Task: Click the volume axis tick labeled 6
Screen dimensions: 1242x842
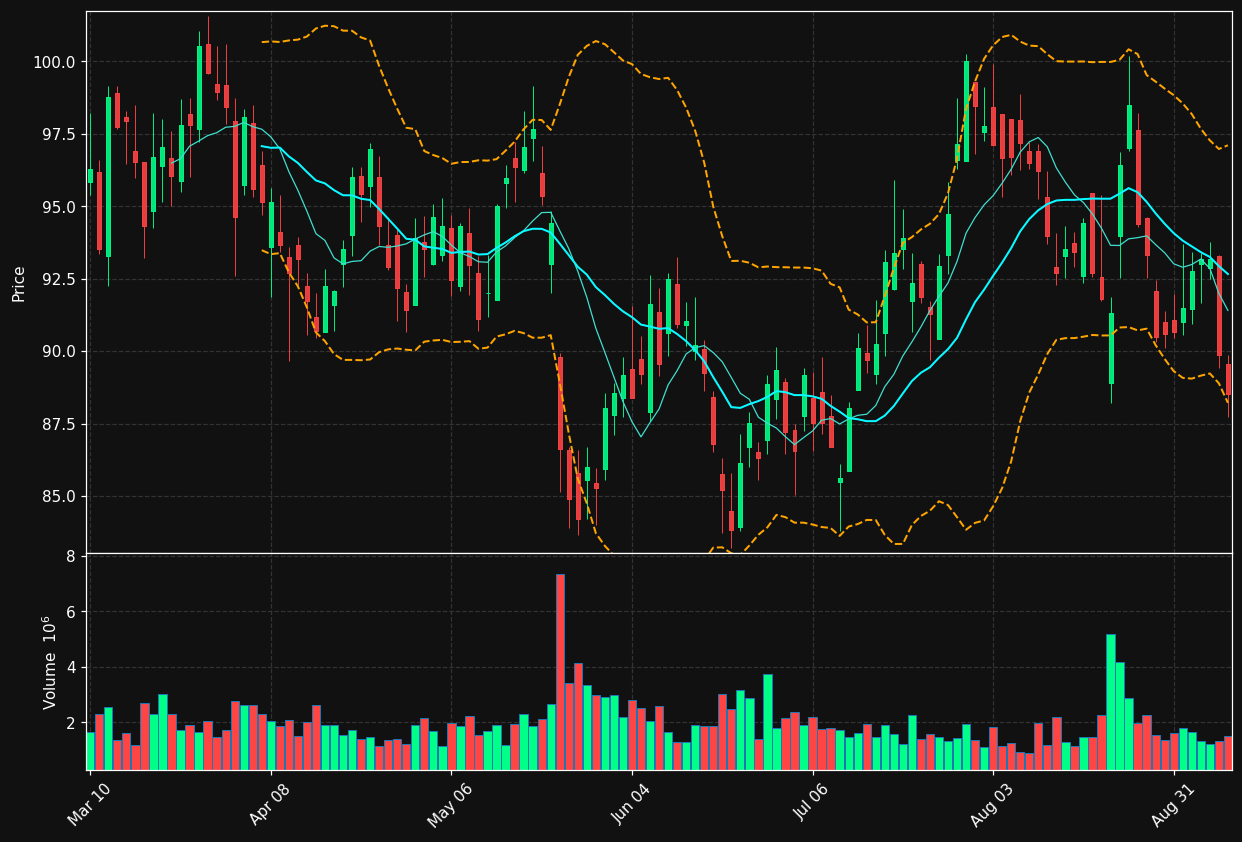Action: tap(72, 612)
